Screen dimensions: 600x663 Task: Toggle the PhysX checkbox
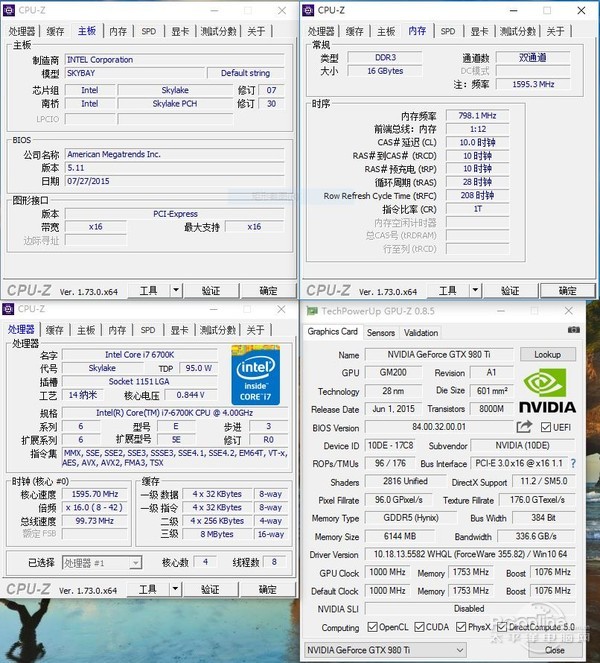tap(461, 627)
